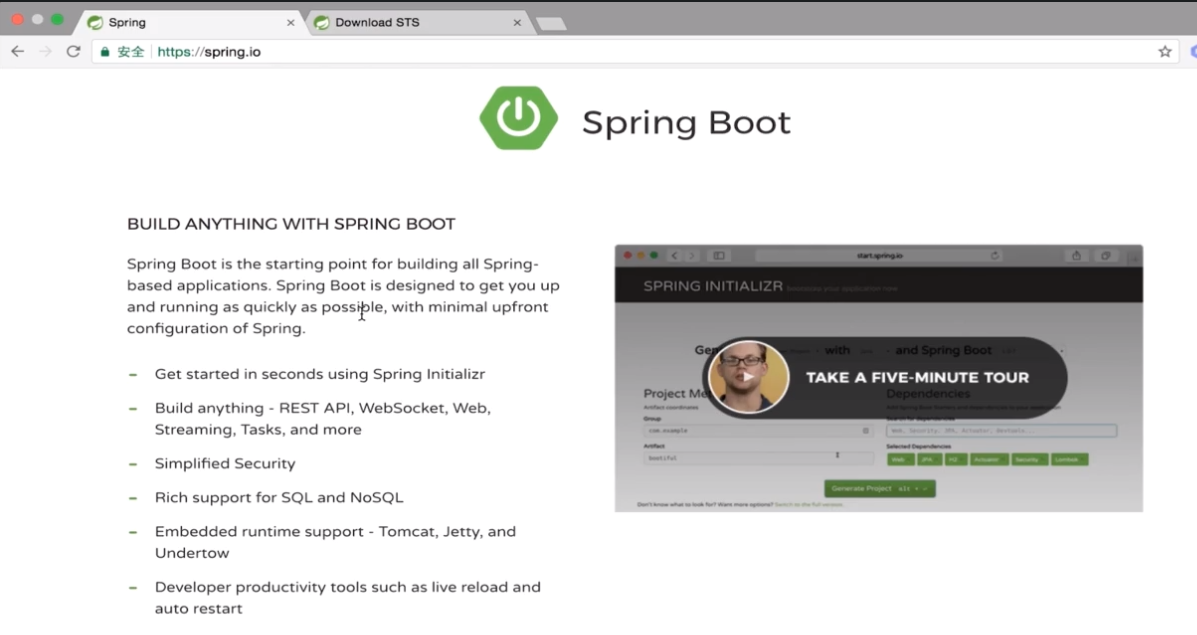Click the Spring tab favicon leaf
The image size is (1197, 635).
pos(95,23)
